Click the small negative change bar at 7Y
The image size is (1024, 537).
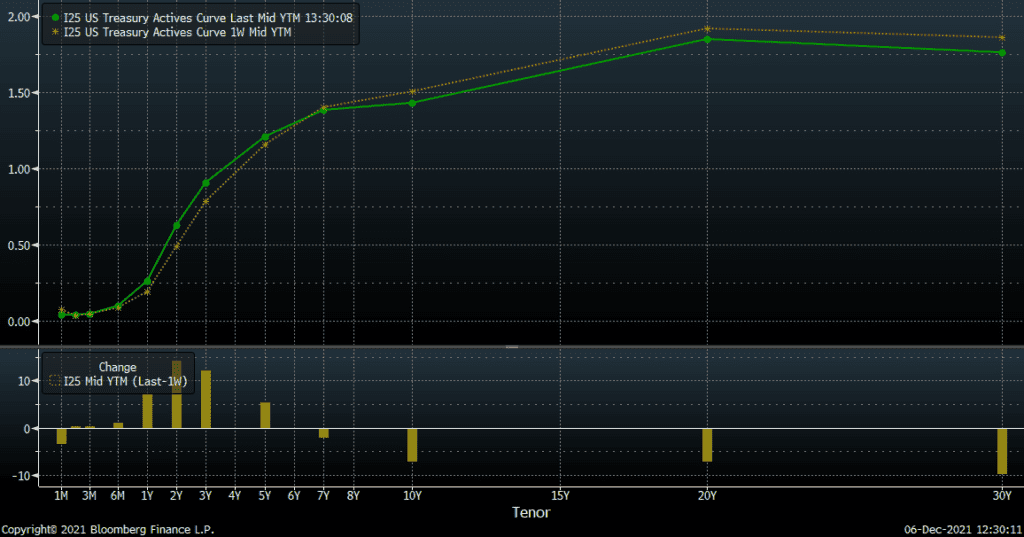(x=323, y=433)
